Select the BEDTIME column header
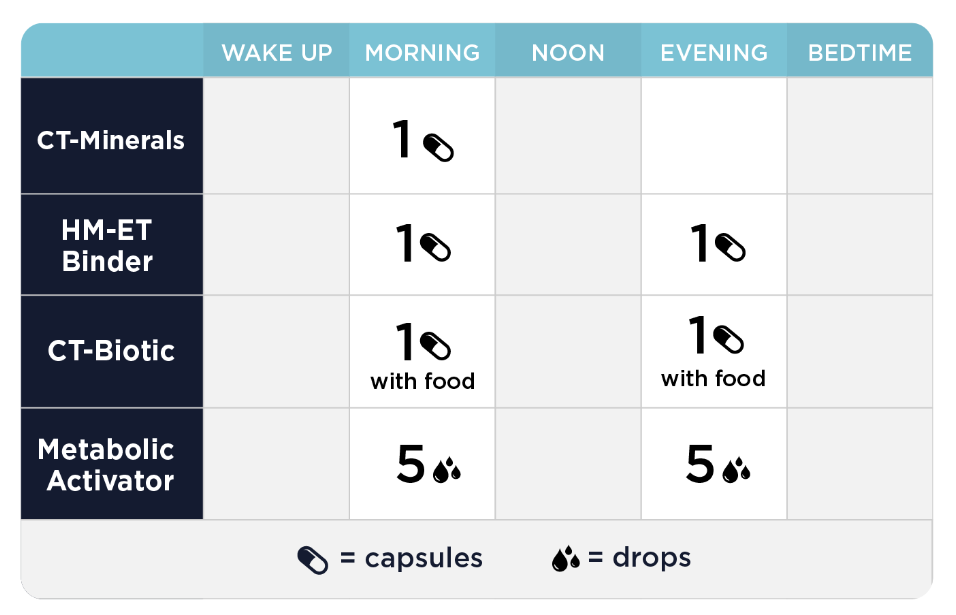 pyautogui.click(x=860, y=53)
